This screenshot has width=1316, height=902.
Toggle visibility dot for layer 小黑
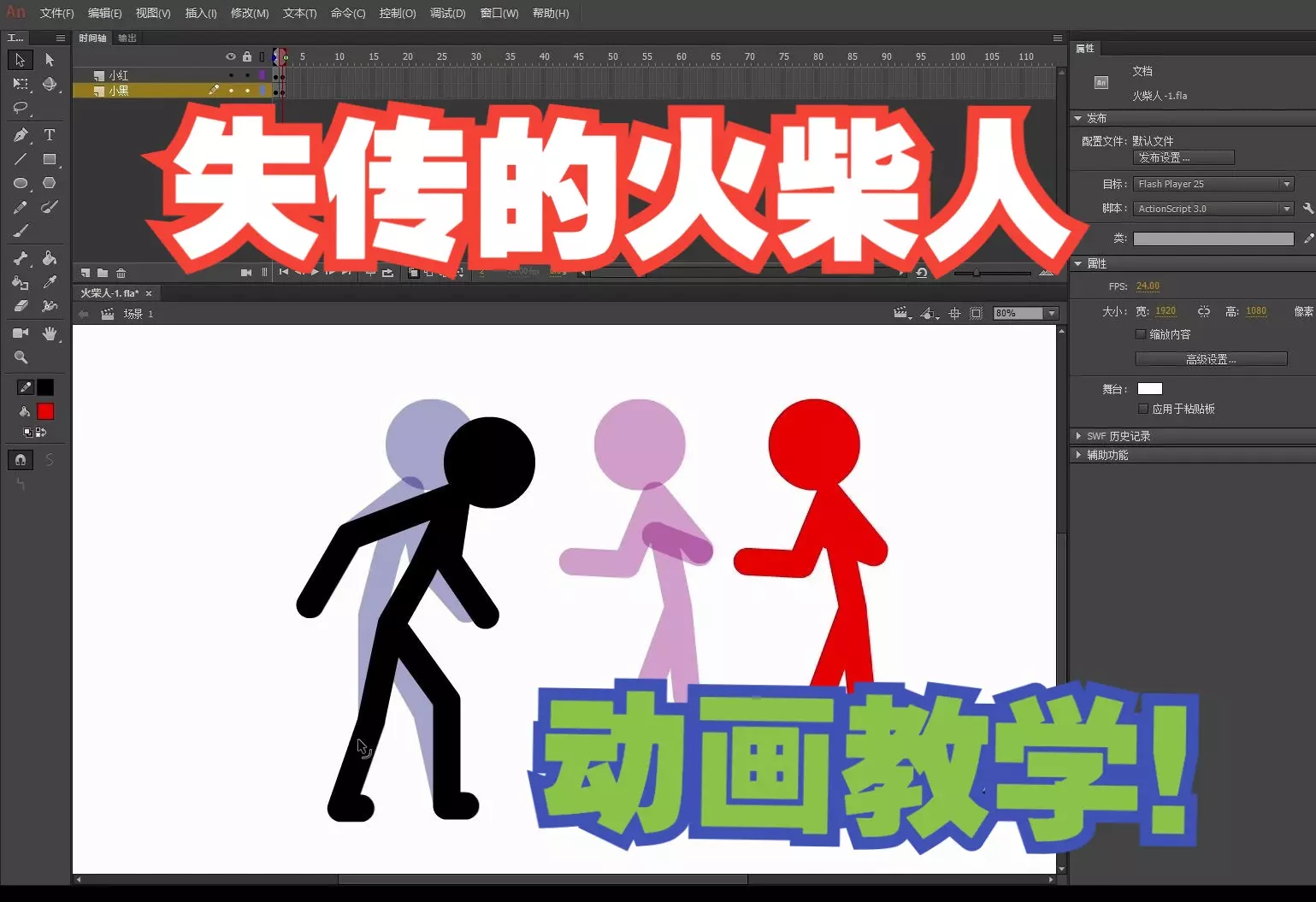click(x=231, y=90)
